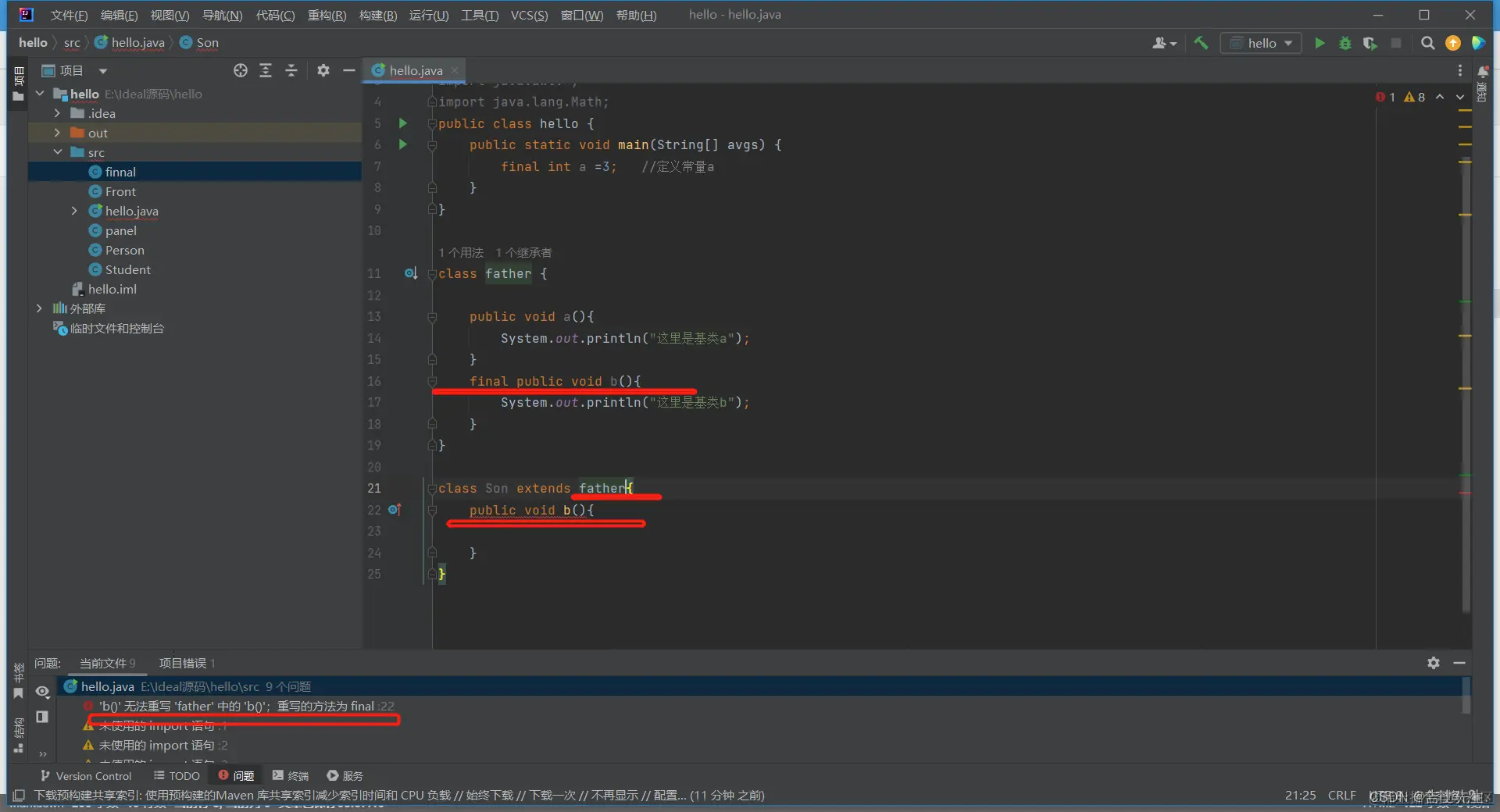Open the user account icon in toolbar
Screen dimensions: 1500x812
[x=1164, y=43]
